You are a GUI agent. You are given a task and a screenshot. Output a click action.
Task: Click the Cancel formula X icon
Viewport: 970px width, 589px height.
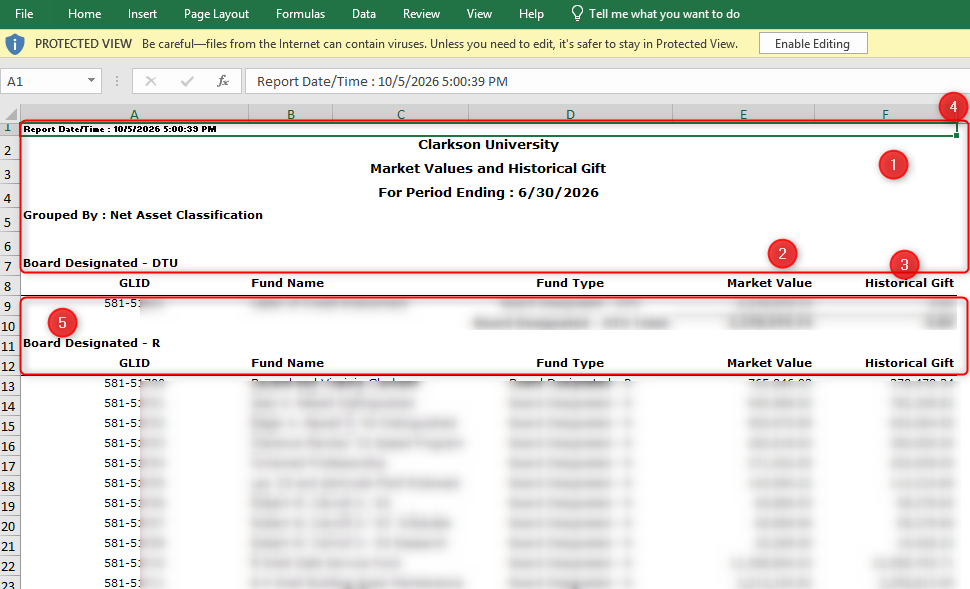click(x=150, y=81)
